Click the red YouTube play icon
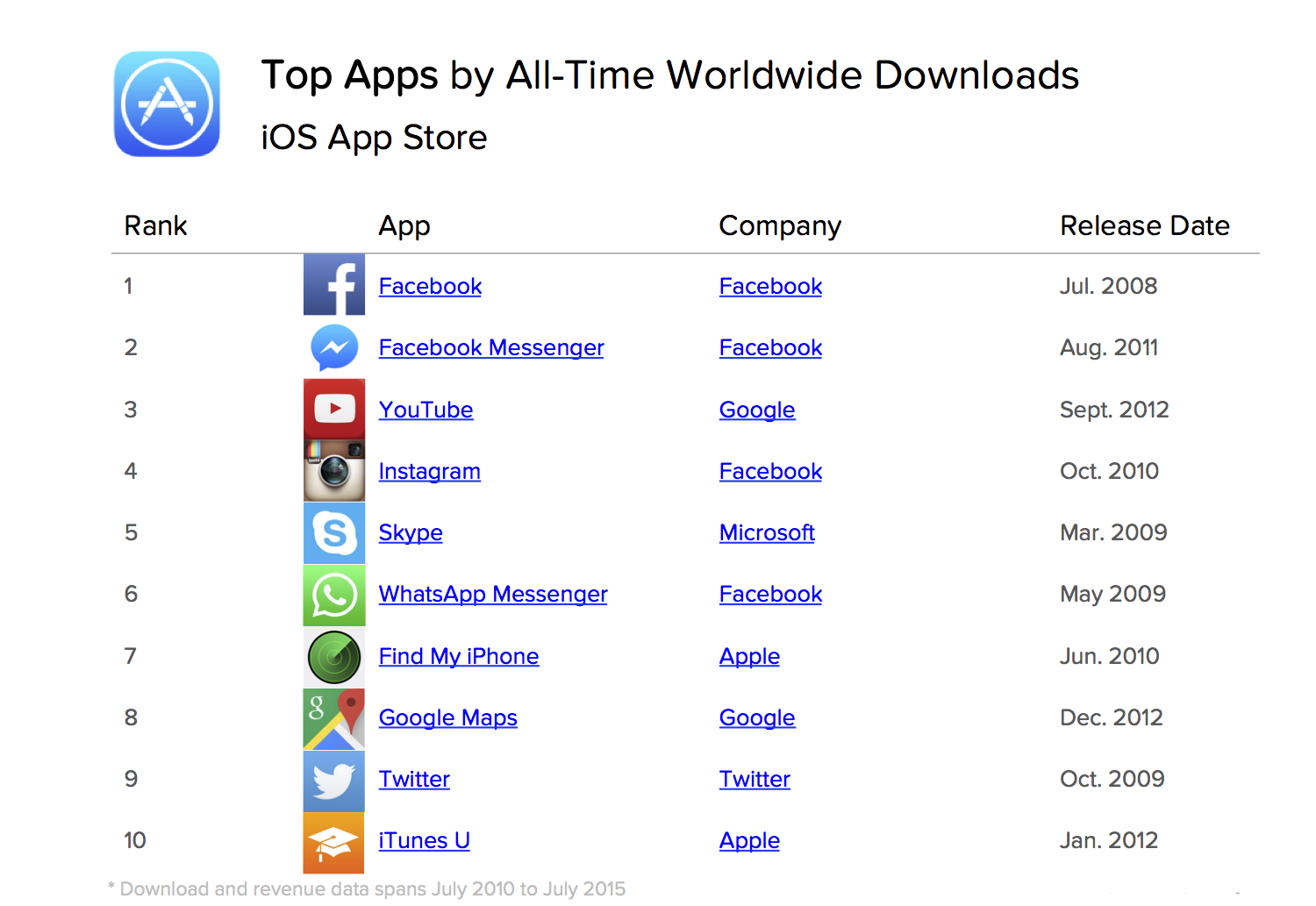This screenshot has width=1316, height=906. [334, 409]
